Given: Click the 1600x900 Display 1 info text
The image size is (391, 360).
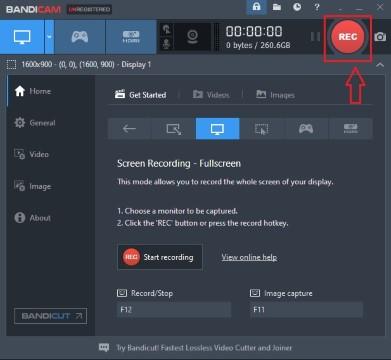Looking at the screenshot, I should point(86,64).
